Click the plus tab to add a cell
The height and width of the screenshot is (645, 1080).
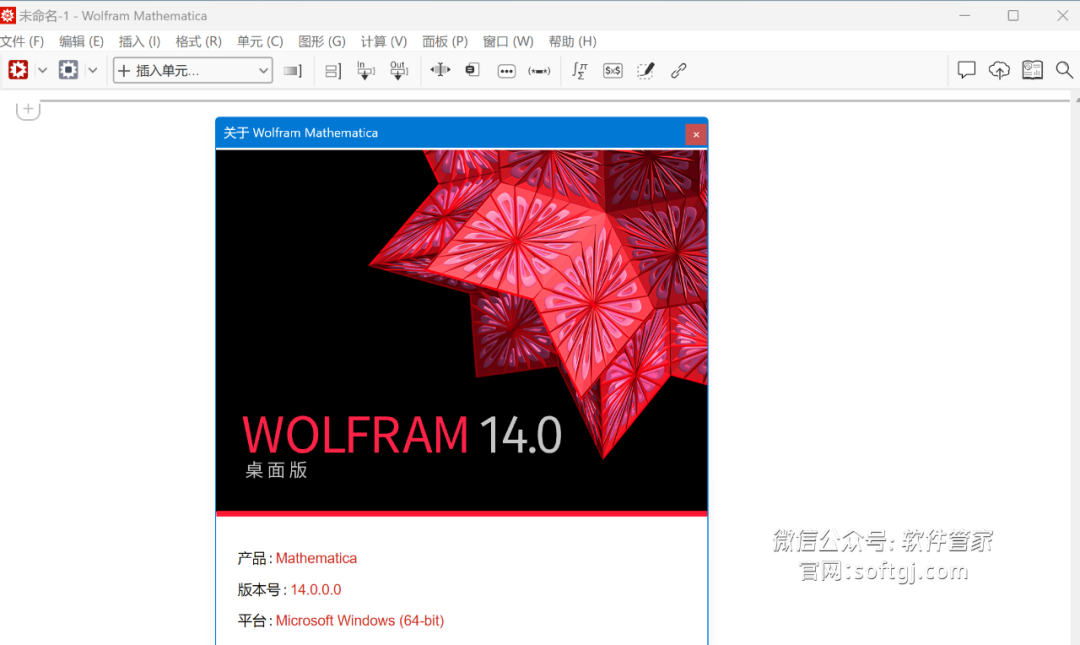tap(28, 110)
